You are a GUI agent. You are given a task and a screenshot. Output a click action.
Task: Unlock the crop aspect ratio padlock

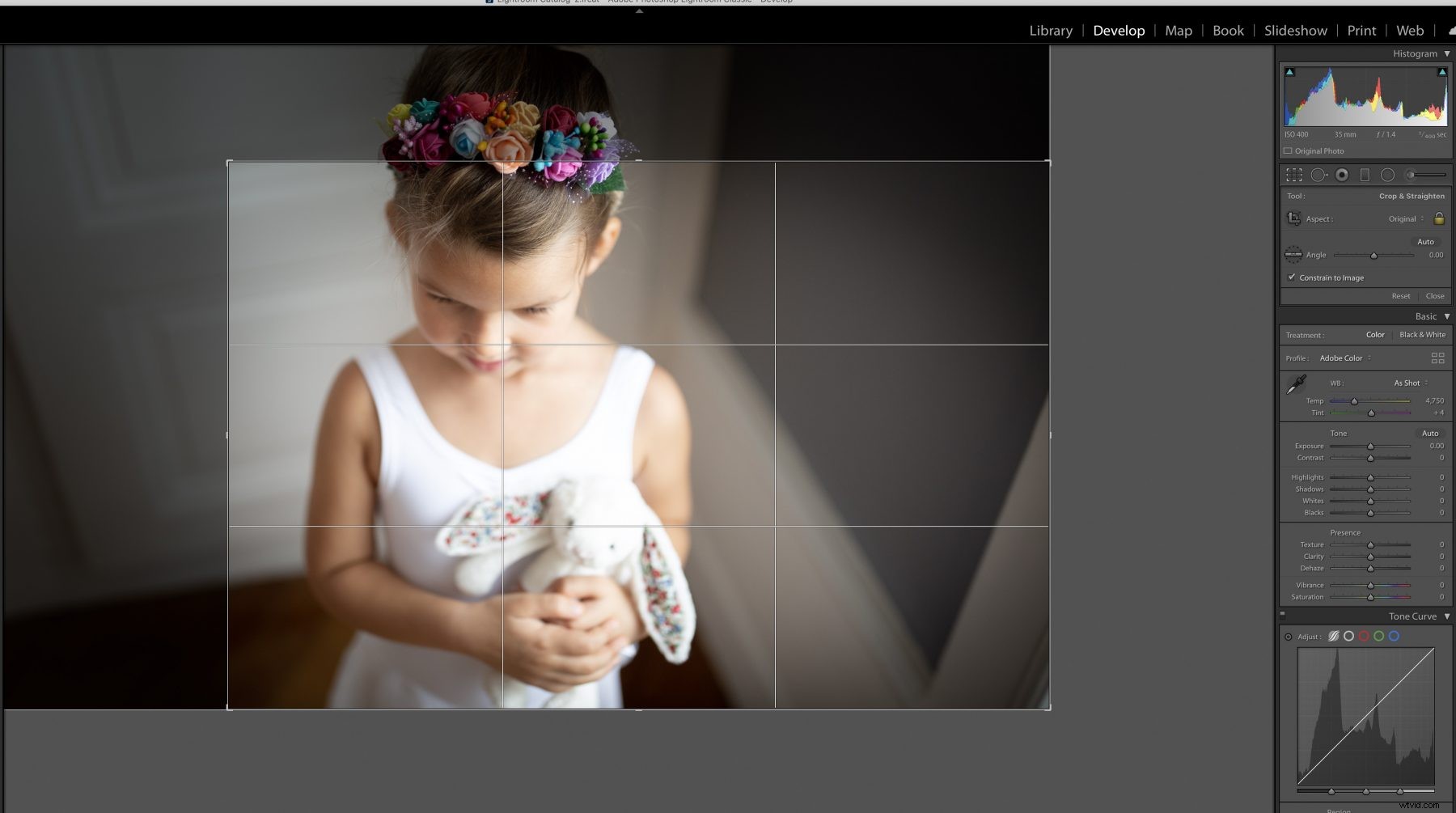pos(1440,218)
